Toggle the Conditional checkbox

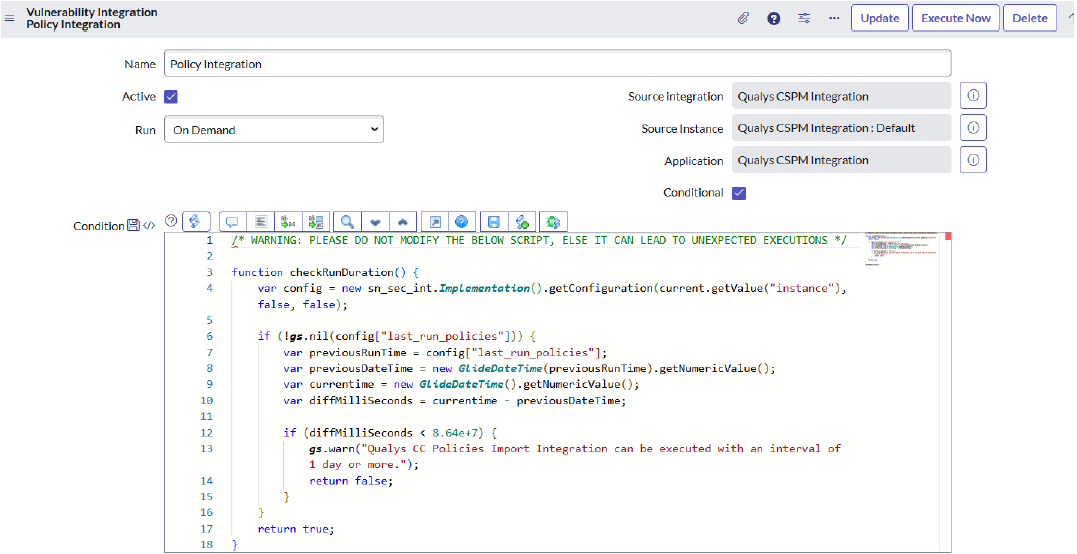coord(739,193)
